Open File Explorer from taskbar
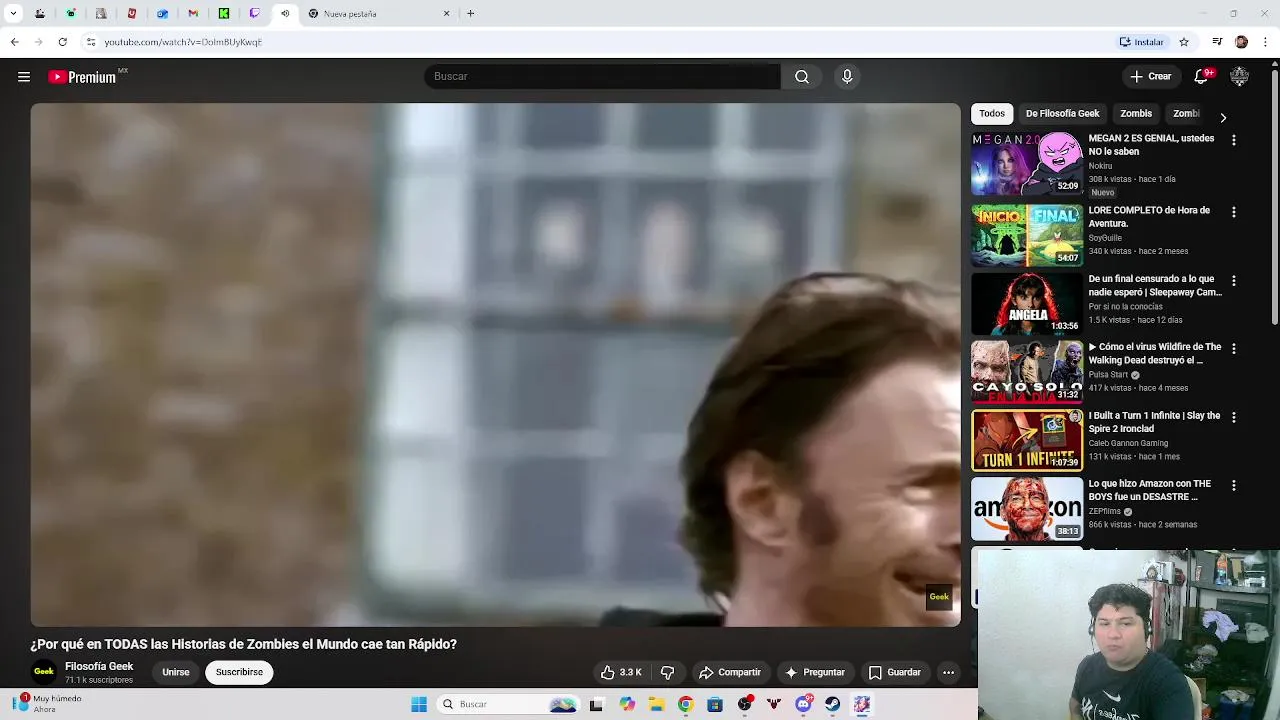Screen dimensions: 1280x720 pyautogui.click(x=656, y=704)
